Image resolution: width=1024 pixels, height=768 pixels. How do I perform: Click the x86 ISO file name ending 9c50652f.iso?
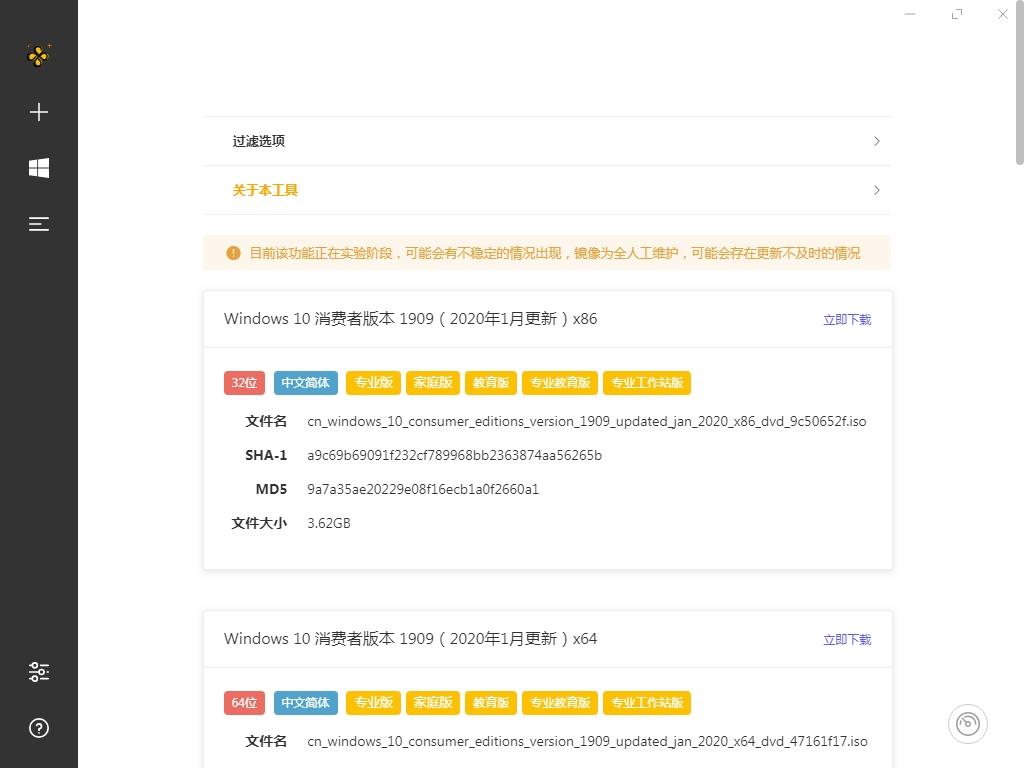click(586, 422)
